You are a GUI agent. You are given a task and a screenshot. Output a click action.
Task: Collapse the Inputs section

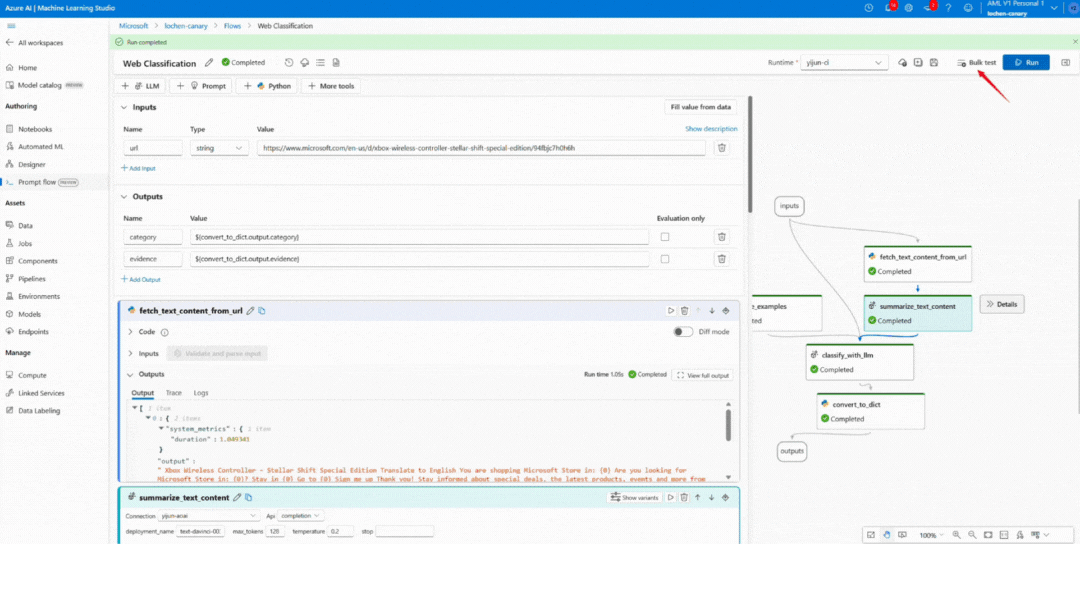click(124, 107)
